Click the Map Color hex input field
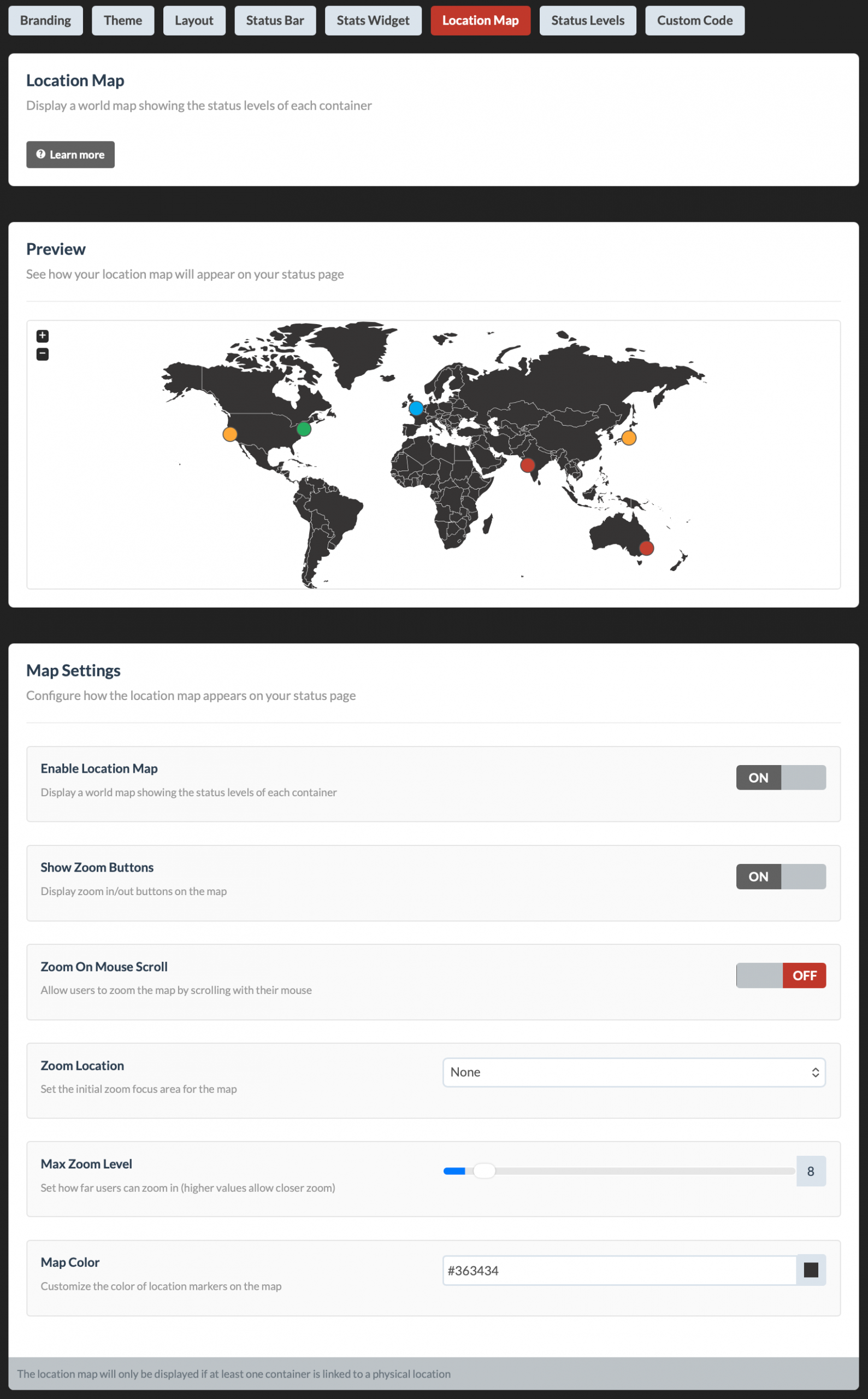This screenshot has height=1399, width=868. [619, 1271]
